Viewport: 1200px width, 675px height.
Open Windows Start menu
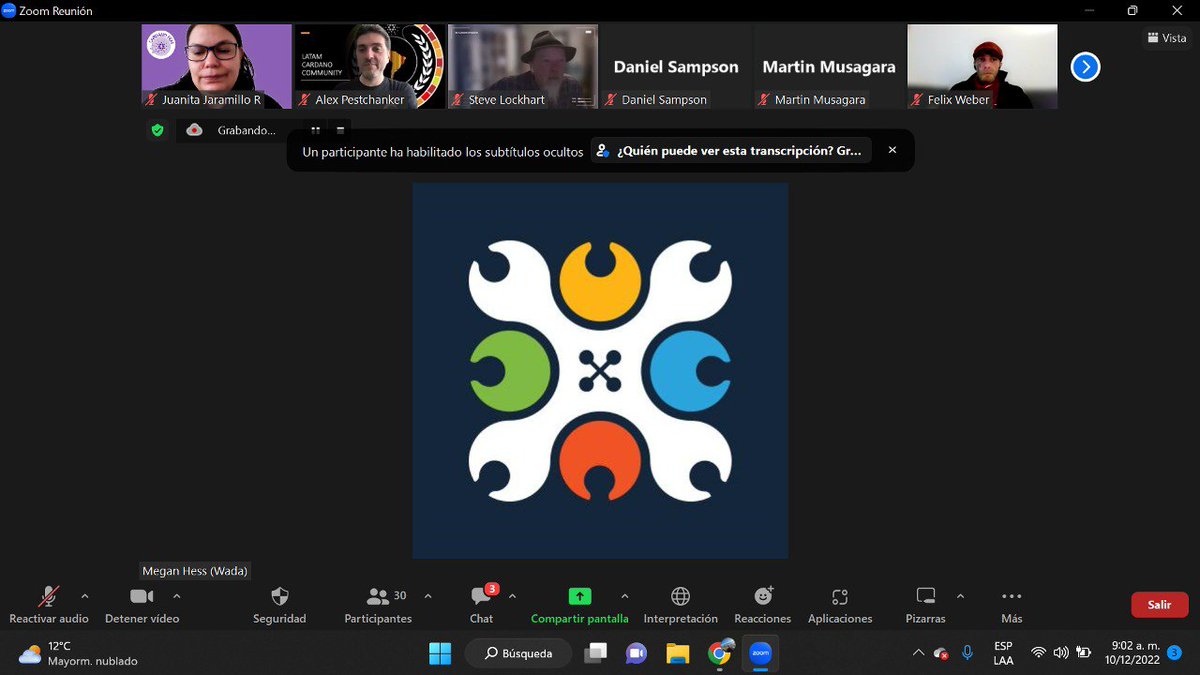click(440, 654)
